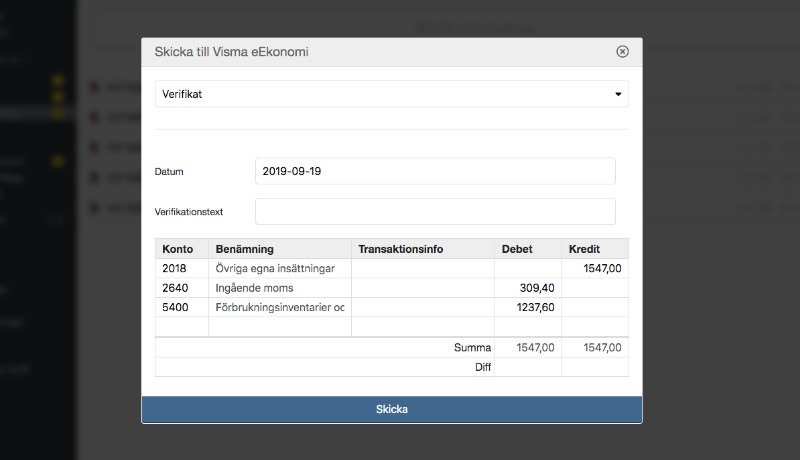The height and width of the screenshot is (460, 800).
Task: Click the Datum label
Action: (169, 172)
